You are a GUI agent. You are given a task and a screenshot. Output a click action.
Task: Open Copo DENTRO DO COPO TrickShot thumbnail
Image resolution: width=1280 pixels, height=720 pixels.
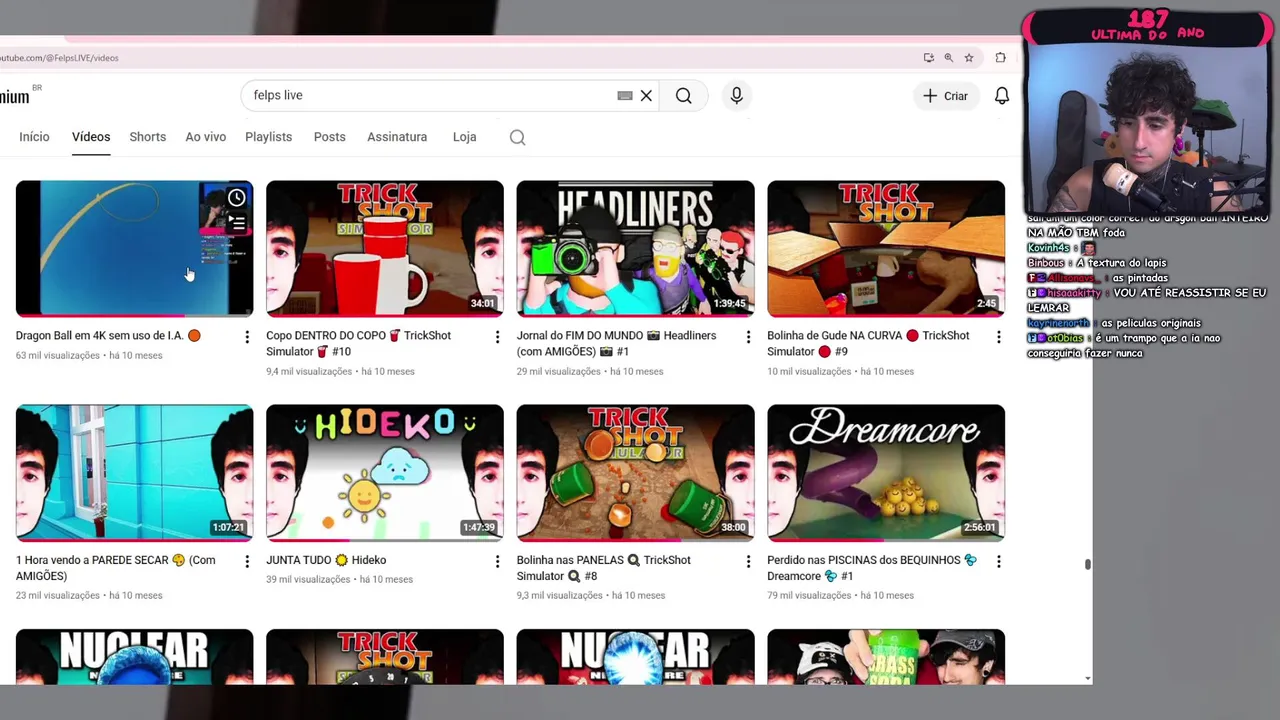pos(385,248)
